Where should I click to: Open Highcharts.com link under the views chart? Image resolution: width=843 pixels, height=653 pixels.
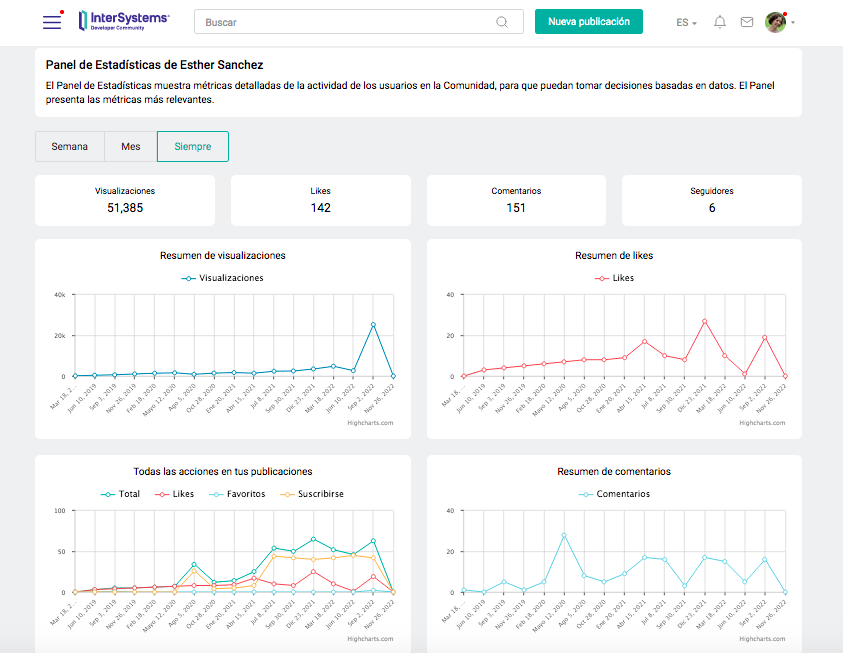[370, 423]
